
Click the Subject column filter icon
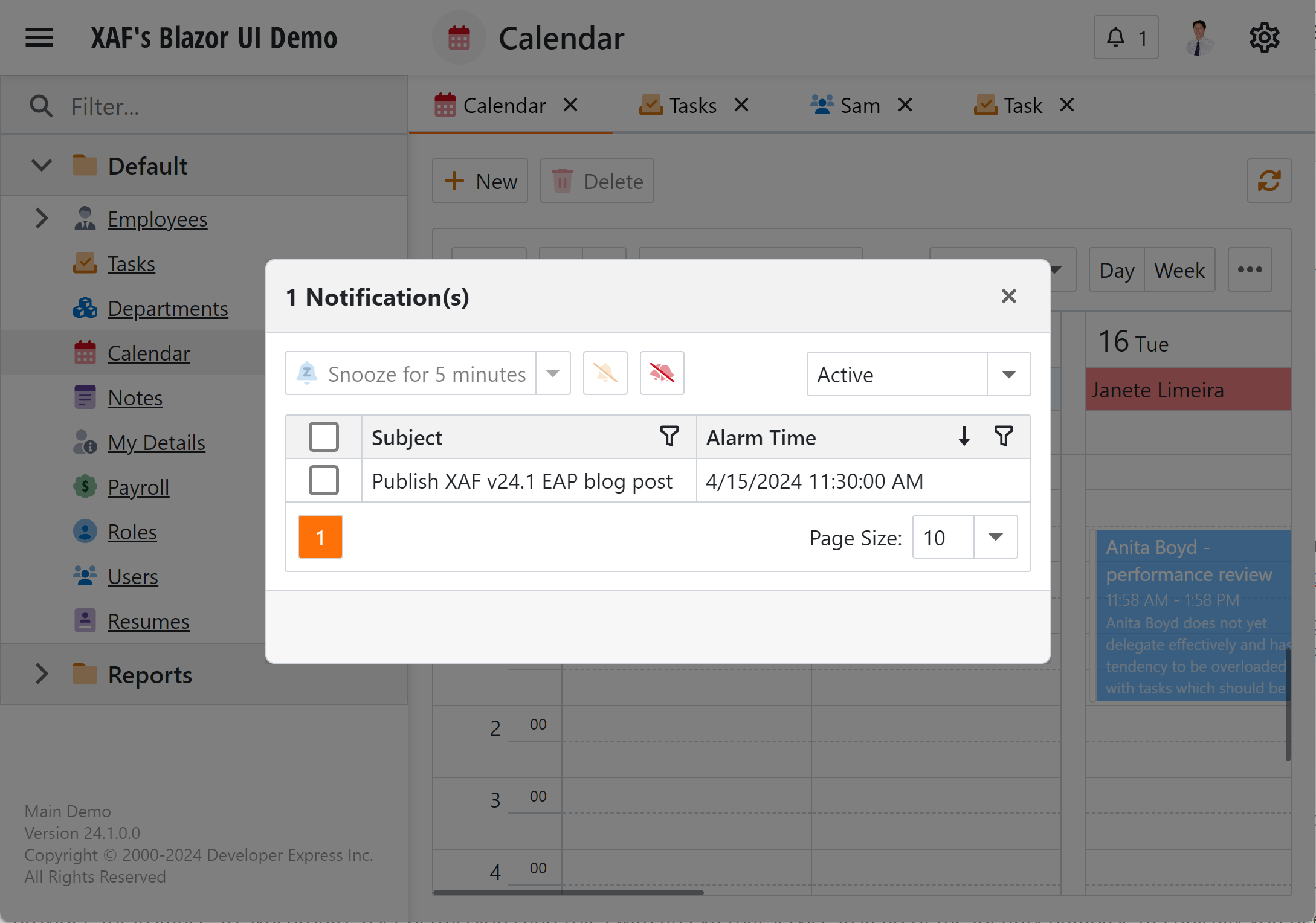[669, 436]
